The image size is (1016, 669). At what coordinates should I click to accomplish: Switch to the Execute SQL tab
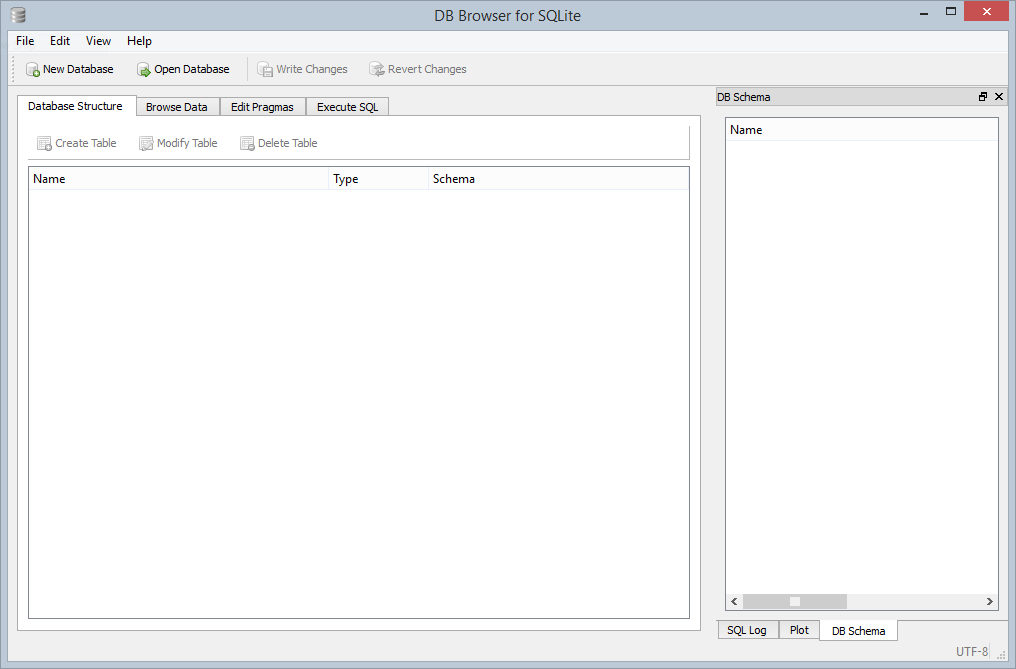[347, 107]
